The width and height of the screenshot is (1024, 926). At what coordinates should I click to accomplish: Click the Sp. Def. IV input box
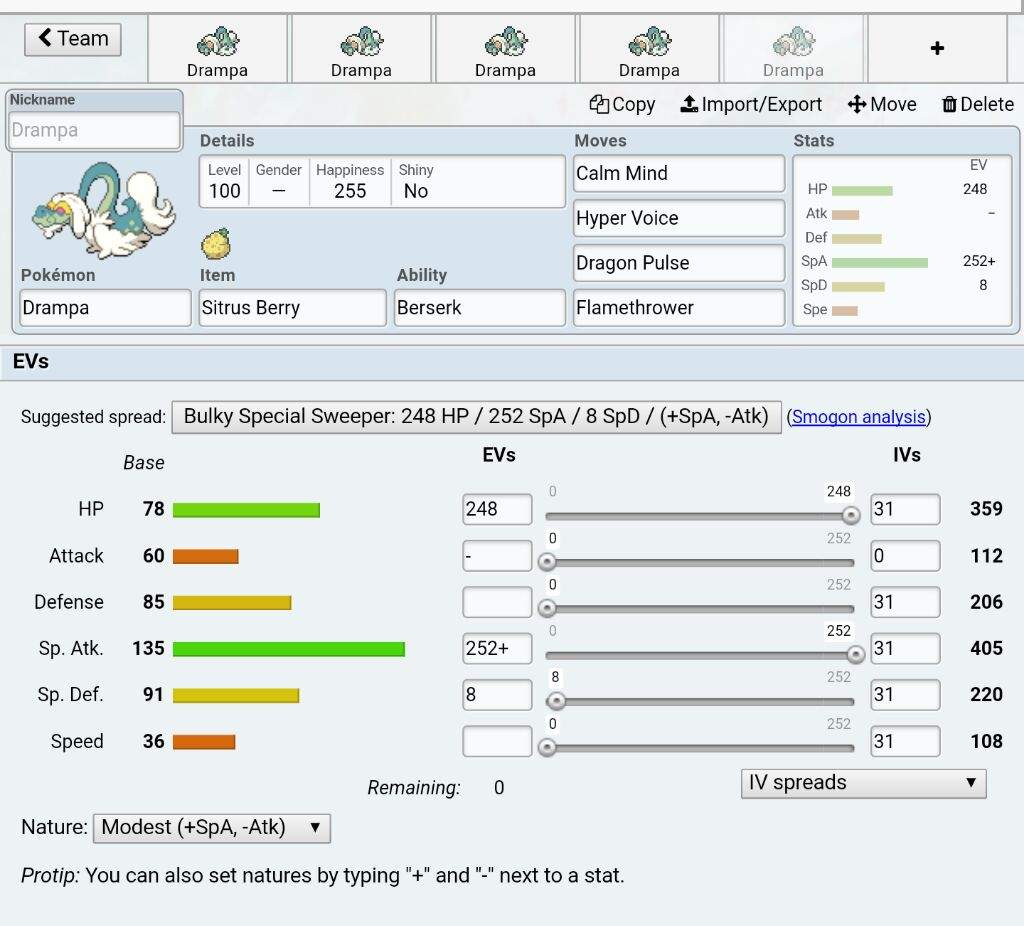pos(905,695)
